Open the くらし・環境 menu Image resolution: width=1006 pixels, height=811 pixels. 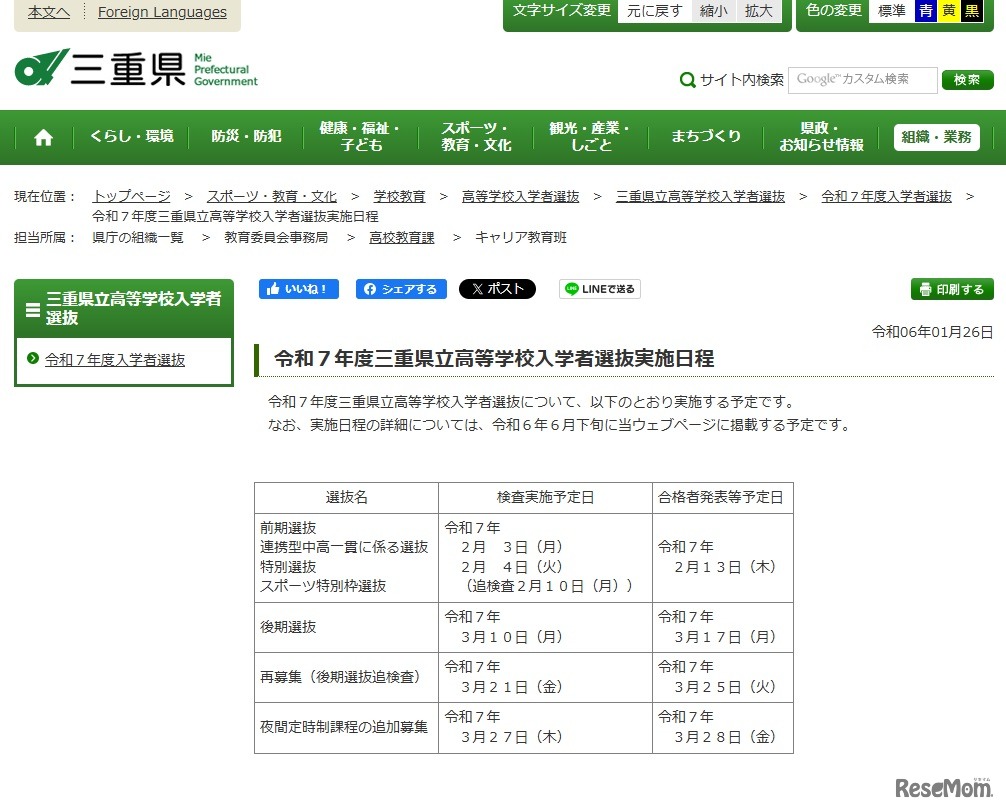[131, 137]
